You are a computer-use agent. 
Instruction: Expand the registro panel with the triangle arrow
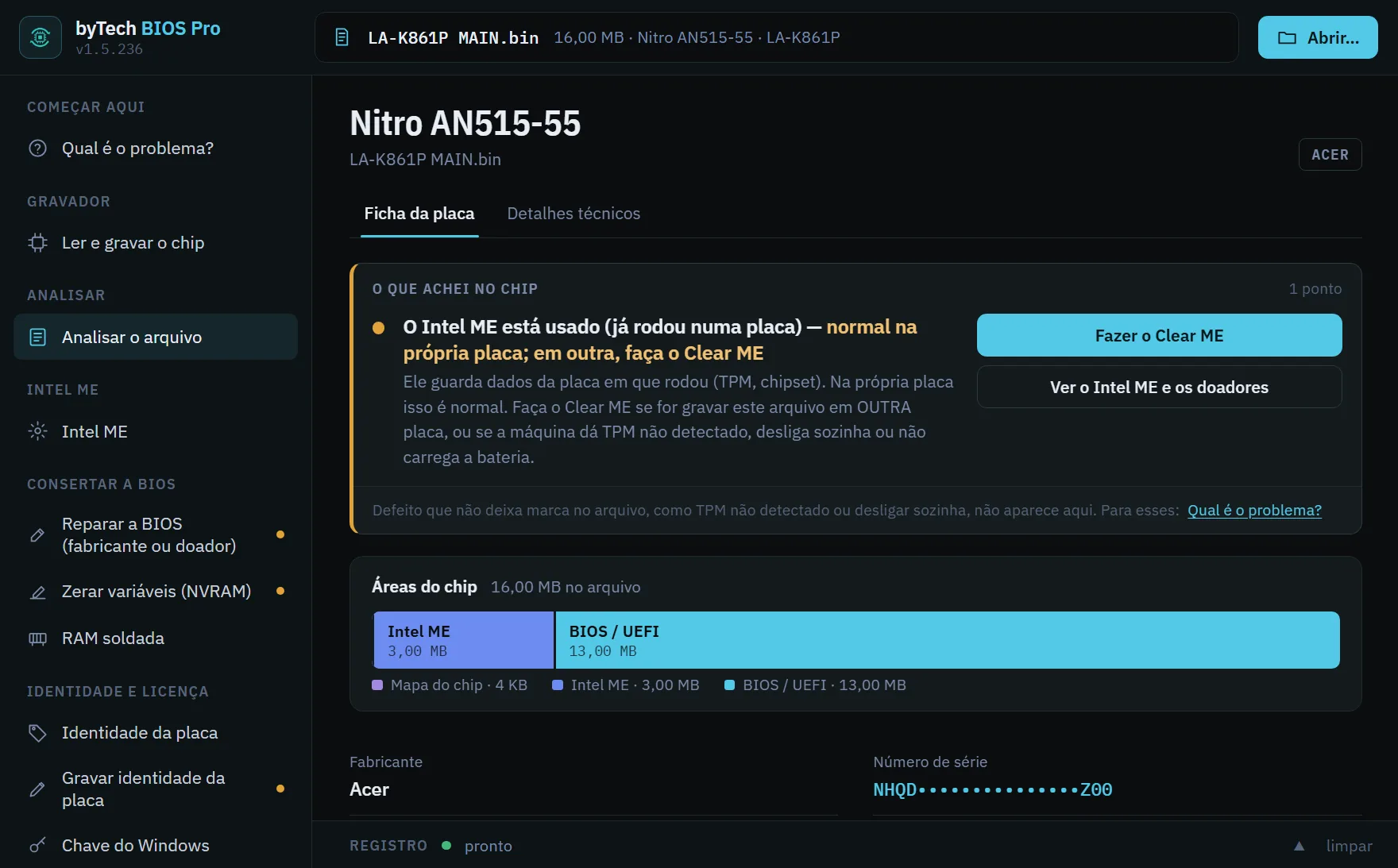[x=1299, y=847]
